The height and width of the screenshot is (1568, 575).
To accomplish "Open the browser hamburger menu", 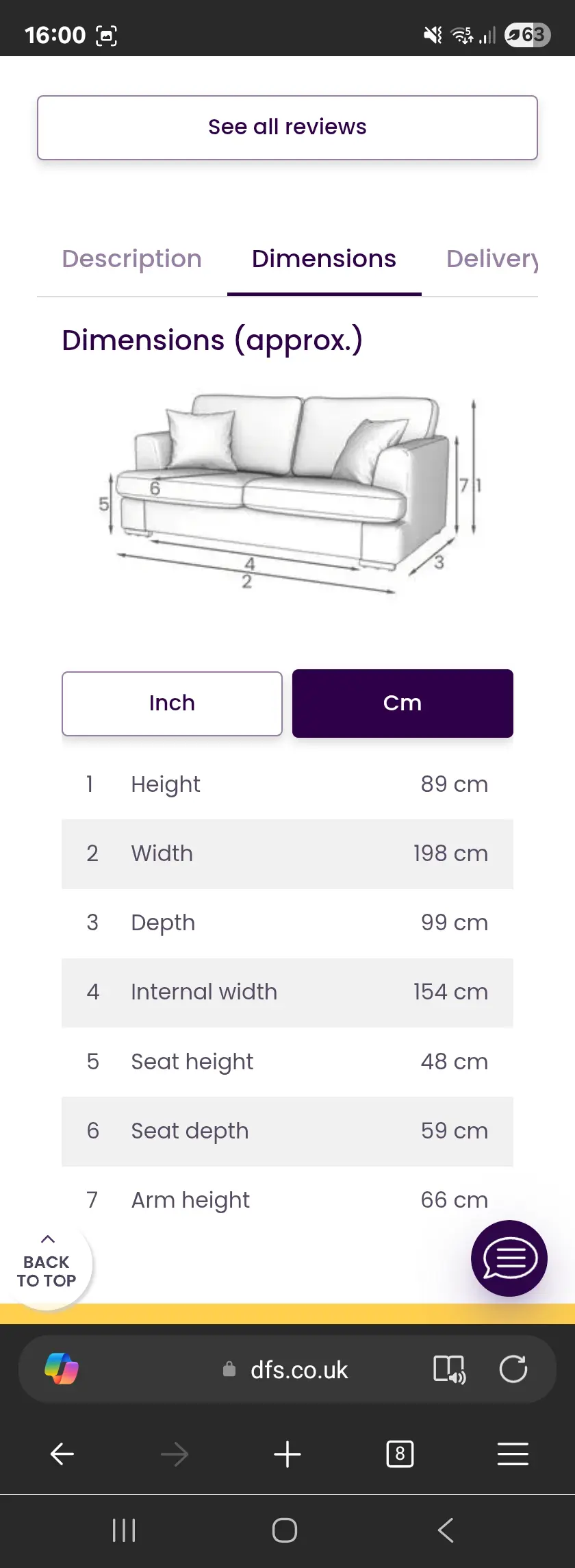I will click(x=513, y=1454).
